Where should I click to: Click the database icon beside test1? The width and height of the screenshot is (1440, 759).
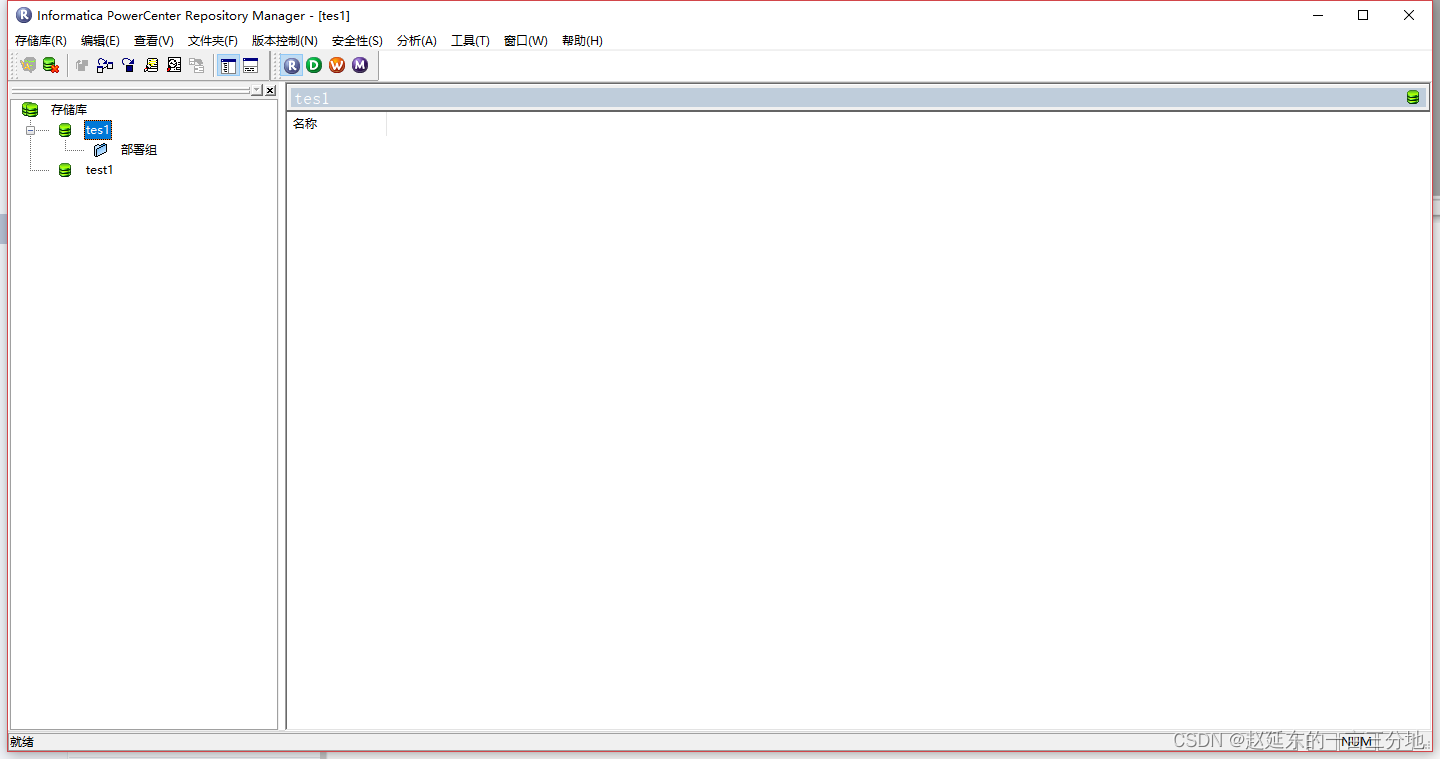[x=65, y=170]
